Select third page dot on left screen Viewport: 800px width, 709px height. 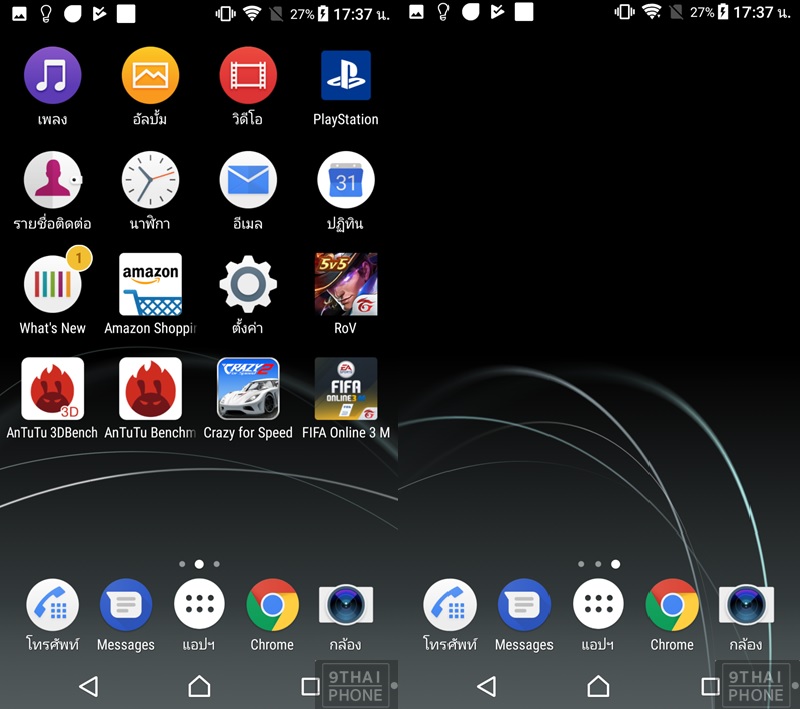click(x=217, y=564)
